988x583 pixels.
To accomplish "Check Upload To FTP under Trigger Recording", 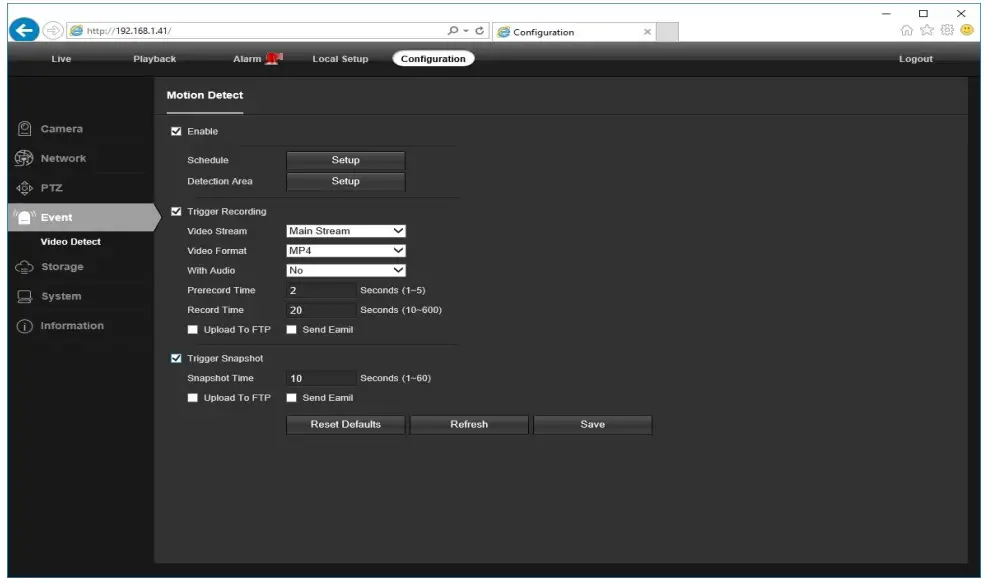I will pos(192,330).
